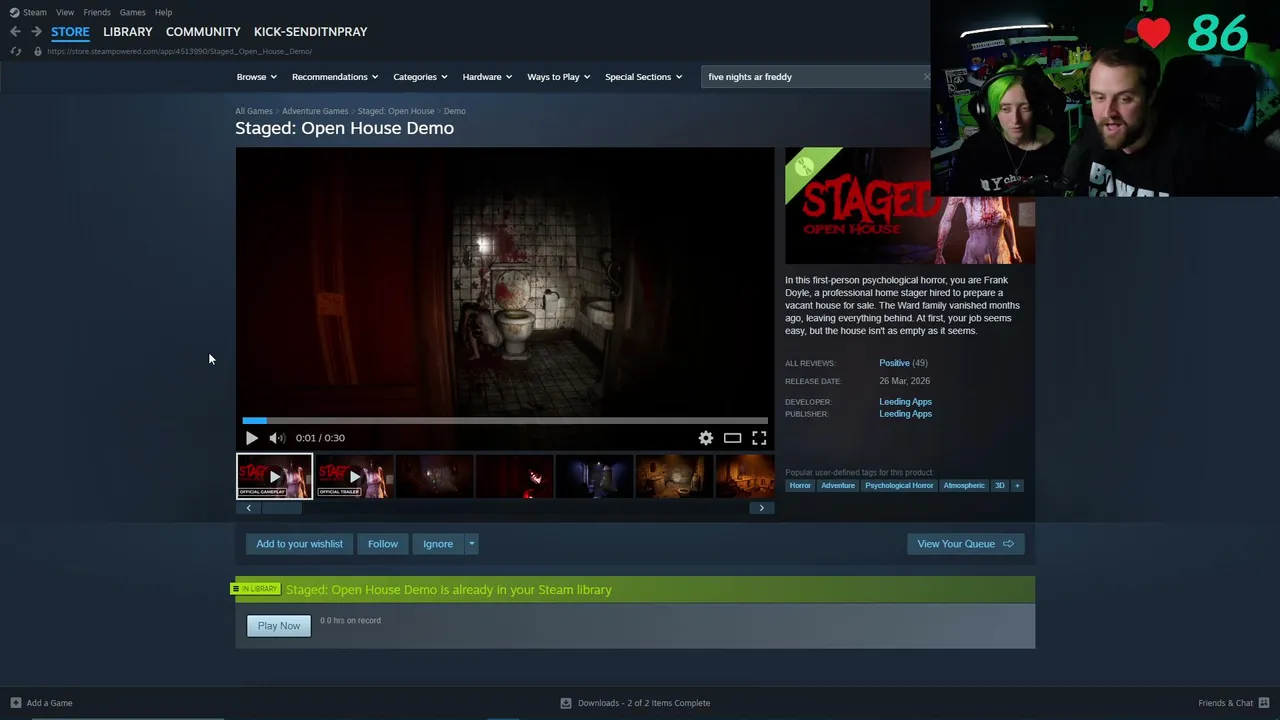Screen dimensions: 1280x720
Task: Enter fullscreen on the trailer player
Action: (x=759, y=438)
